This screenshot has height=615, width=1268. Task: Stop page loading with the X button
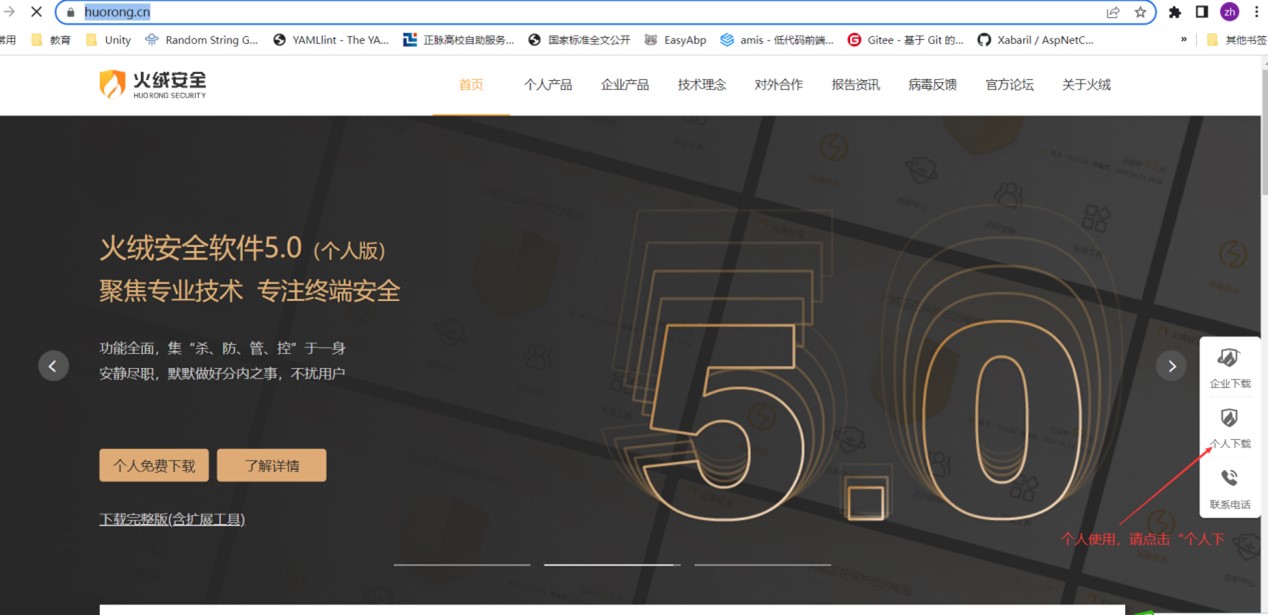[x=36, y=12]
